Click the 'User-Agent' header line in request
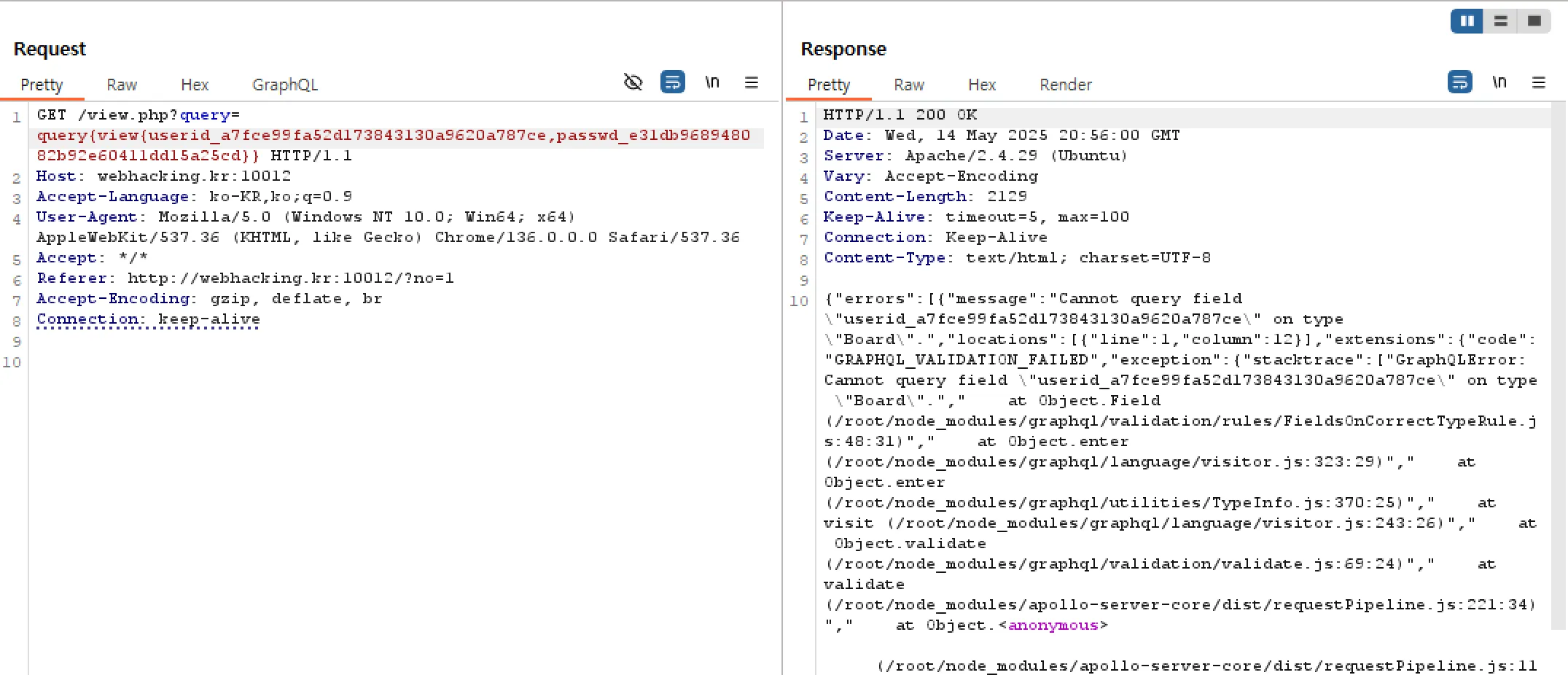The image size is (1568, 675). point(388,227)
